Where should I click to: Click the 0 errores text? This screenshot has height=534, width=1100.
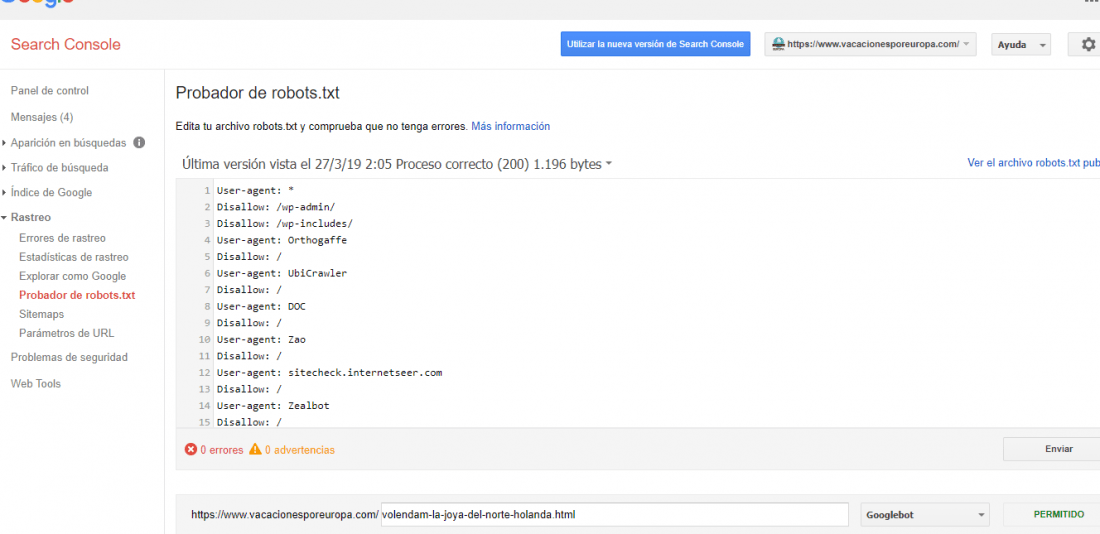222,450
